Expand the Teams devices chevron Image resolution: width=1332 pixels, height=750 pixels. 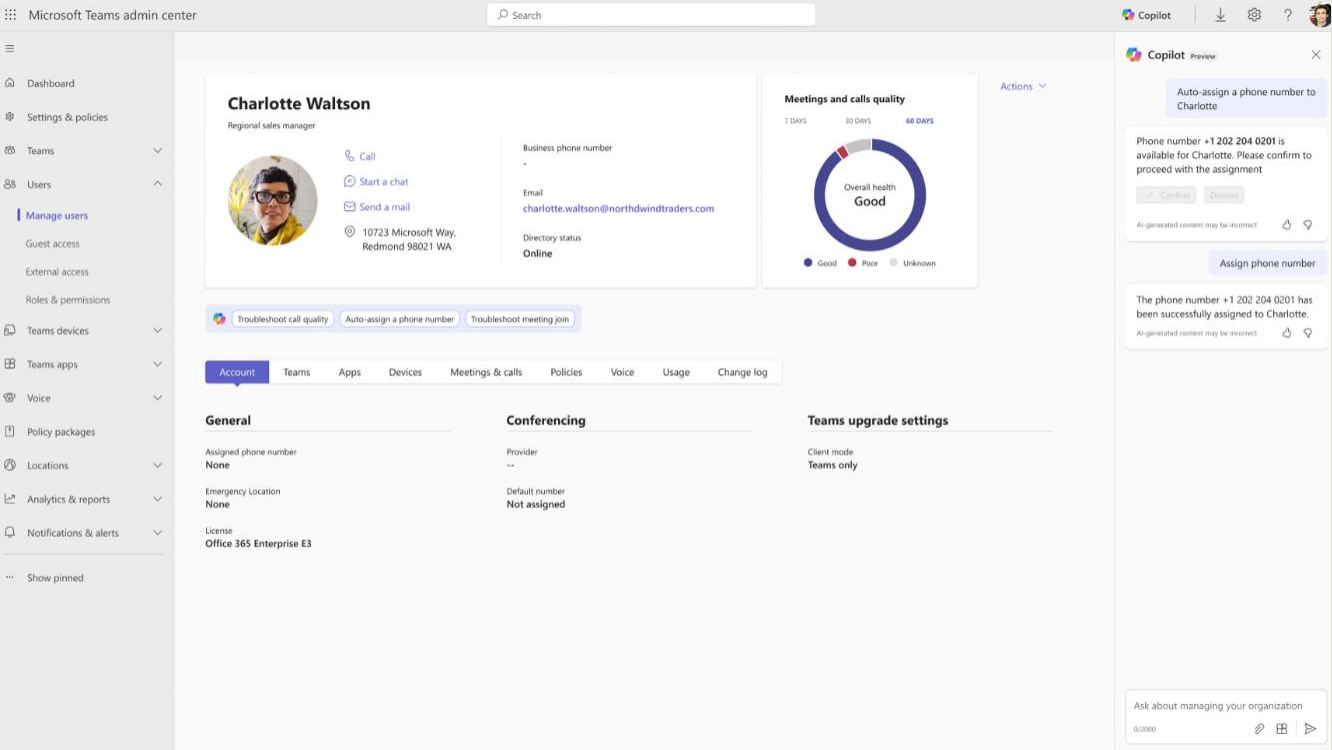(157, 330)
